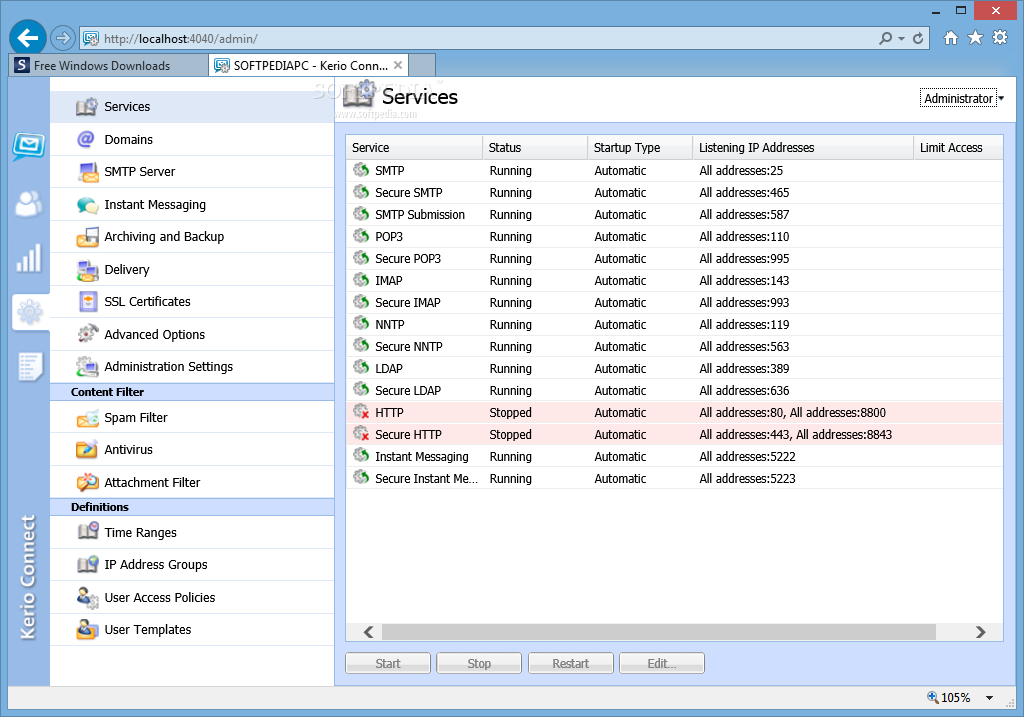Refresh the page with the reload icon

tap(918, 39)
